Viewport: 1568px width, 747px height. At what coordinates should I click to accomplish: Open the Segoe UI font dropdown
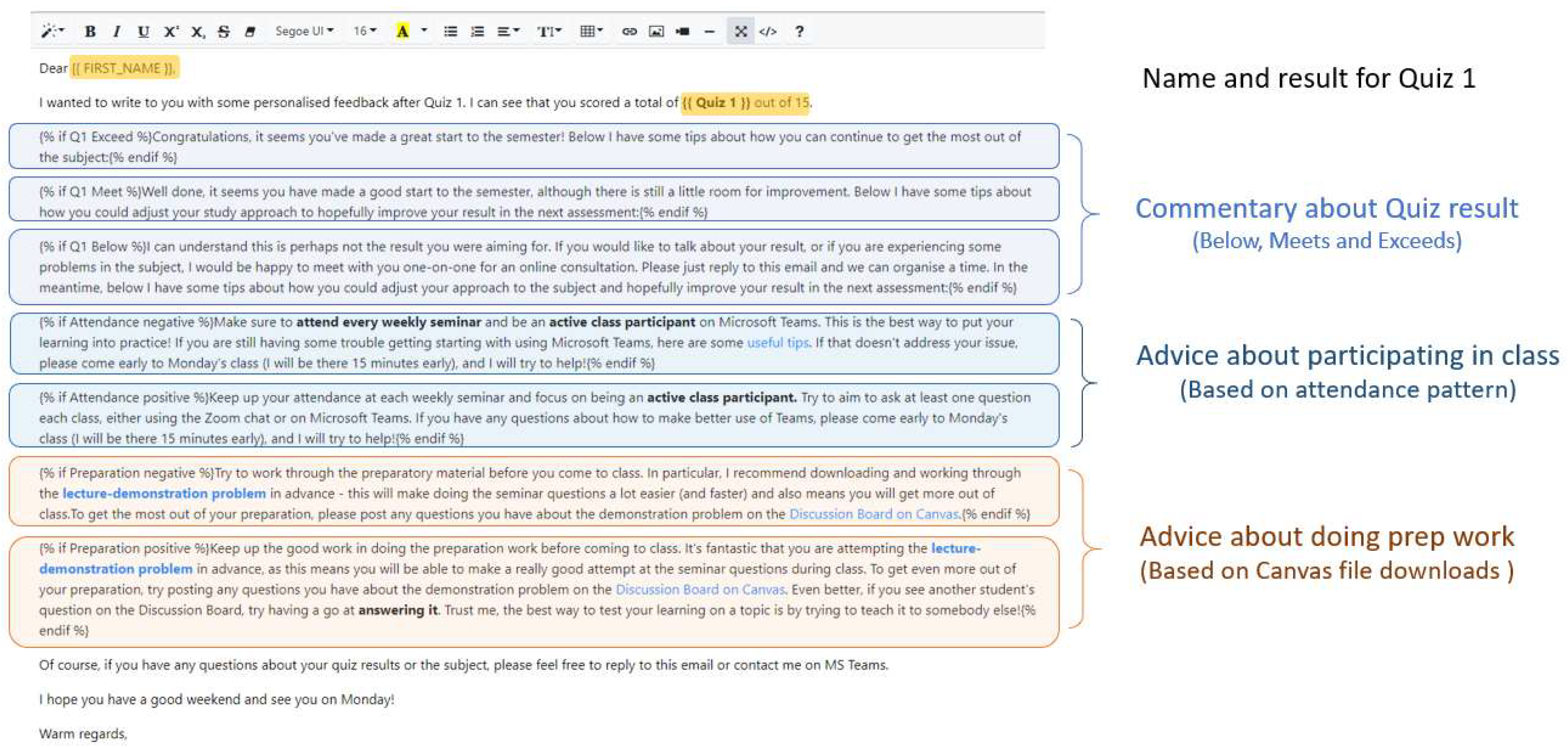(x=304, y=31)
